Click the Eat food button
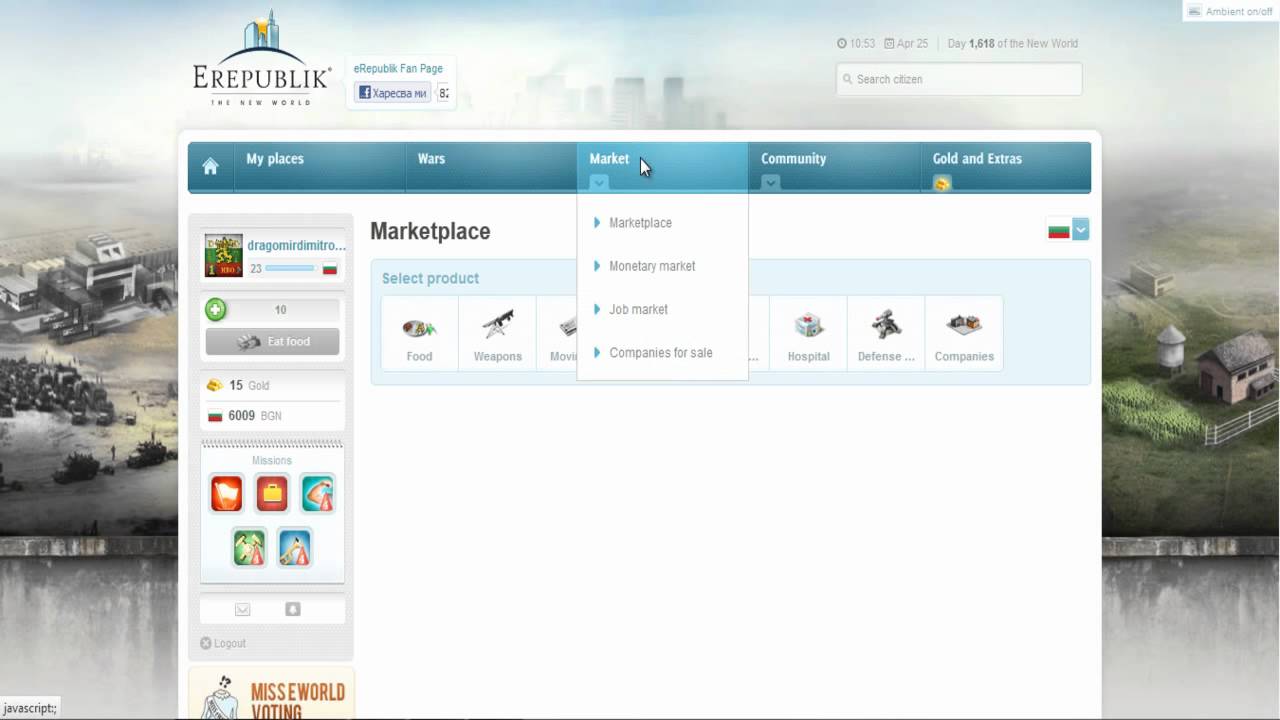 click(x=272, y=342)
